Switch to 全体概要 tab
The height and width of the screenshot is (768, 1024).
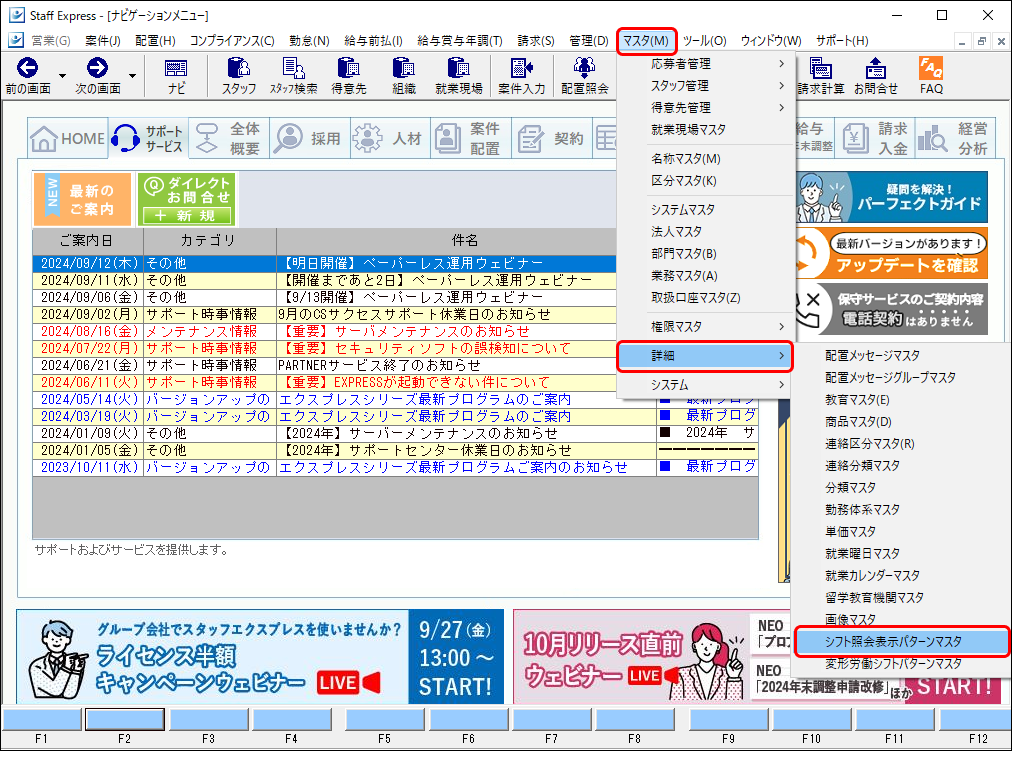coord(230,138)
